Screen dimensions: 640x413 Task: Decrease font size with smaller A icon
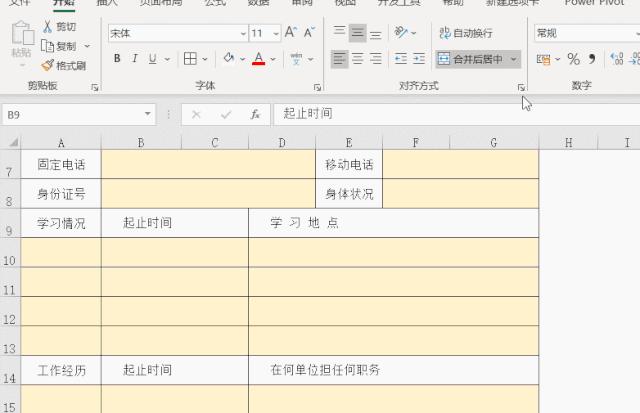(x=309, y=32)
